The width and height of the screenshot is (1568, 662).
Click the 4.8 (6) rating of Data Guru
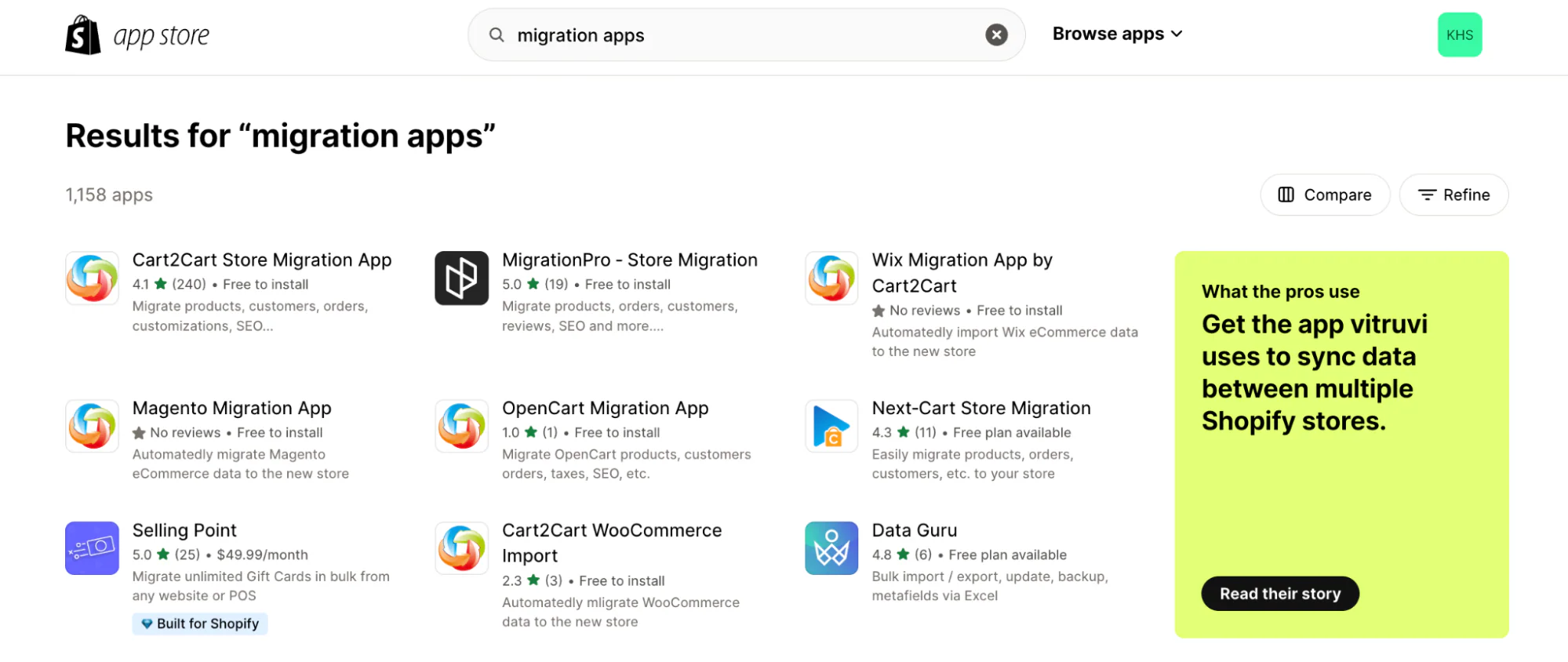902,555
